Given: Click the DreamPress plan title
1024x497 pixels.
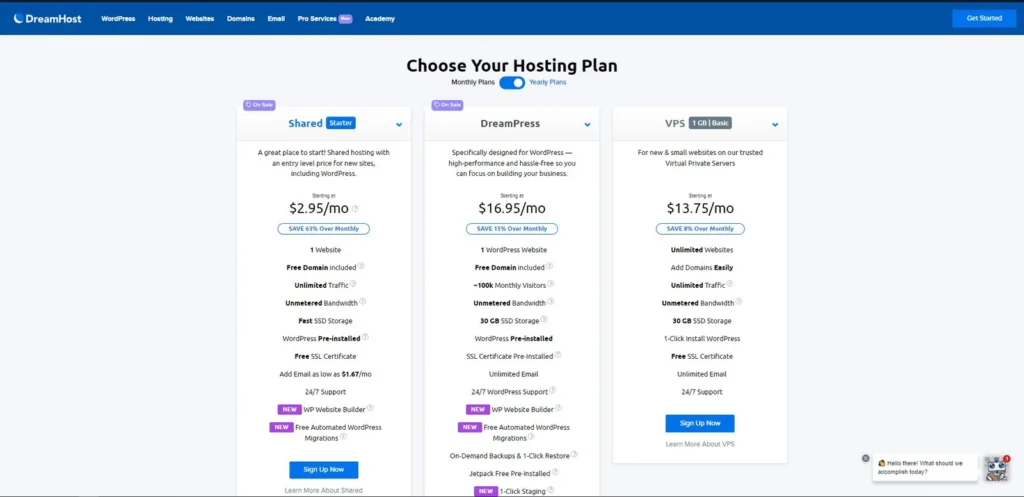Looking at the screenshot, I should (510, 123).
